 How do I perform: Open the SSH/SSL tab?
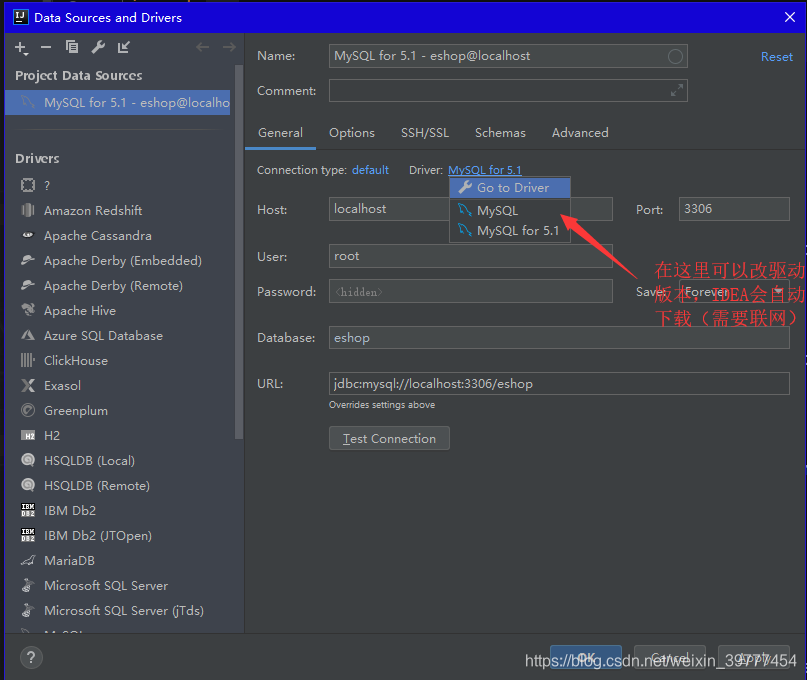click(425, 133)
